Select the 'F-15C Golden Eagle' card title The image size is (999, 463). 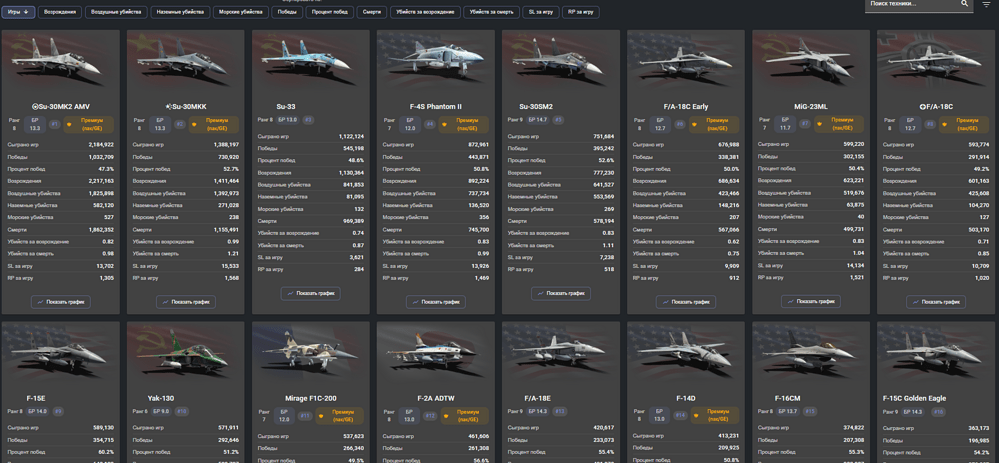point(914,398)
